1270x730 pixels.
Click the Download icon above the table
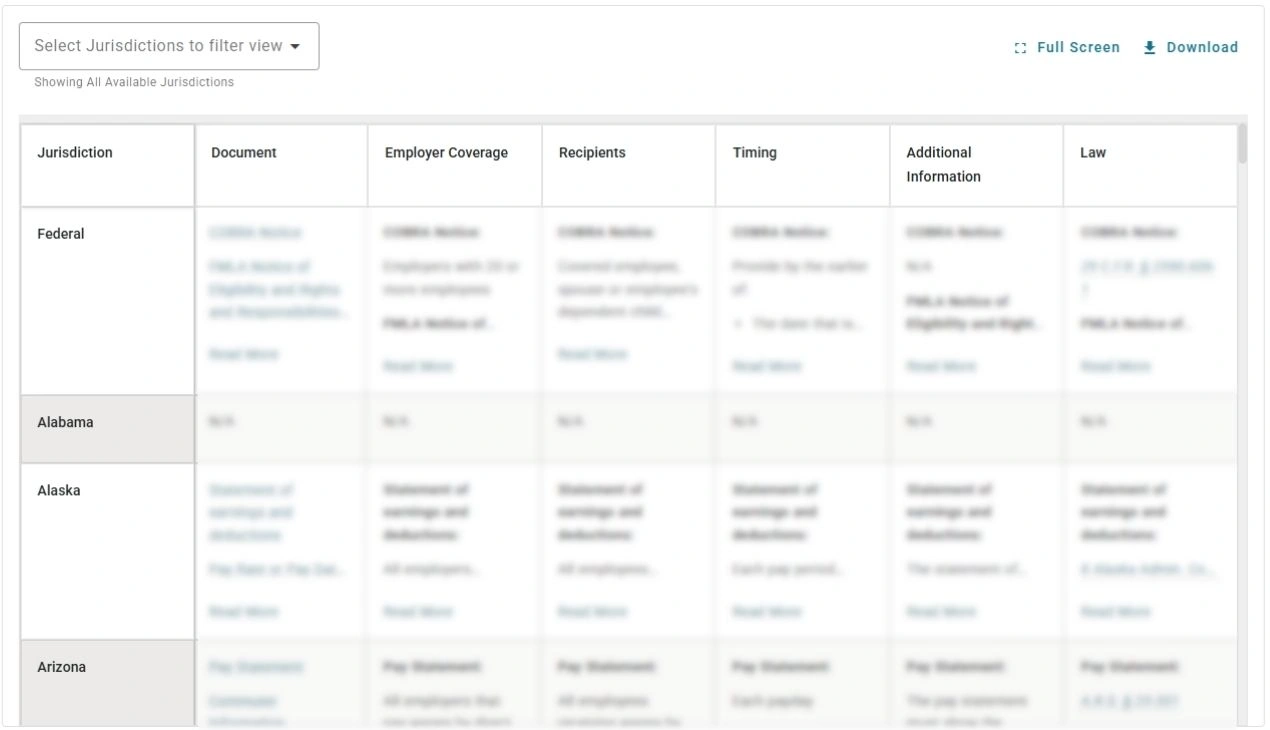click(1149, 46)
